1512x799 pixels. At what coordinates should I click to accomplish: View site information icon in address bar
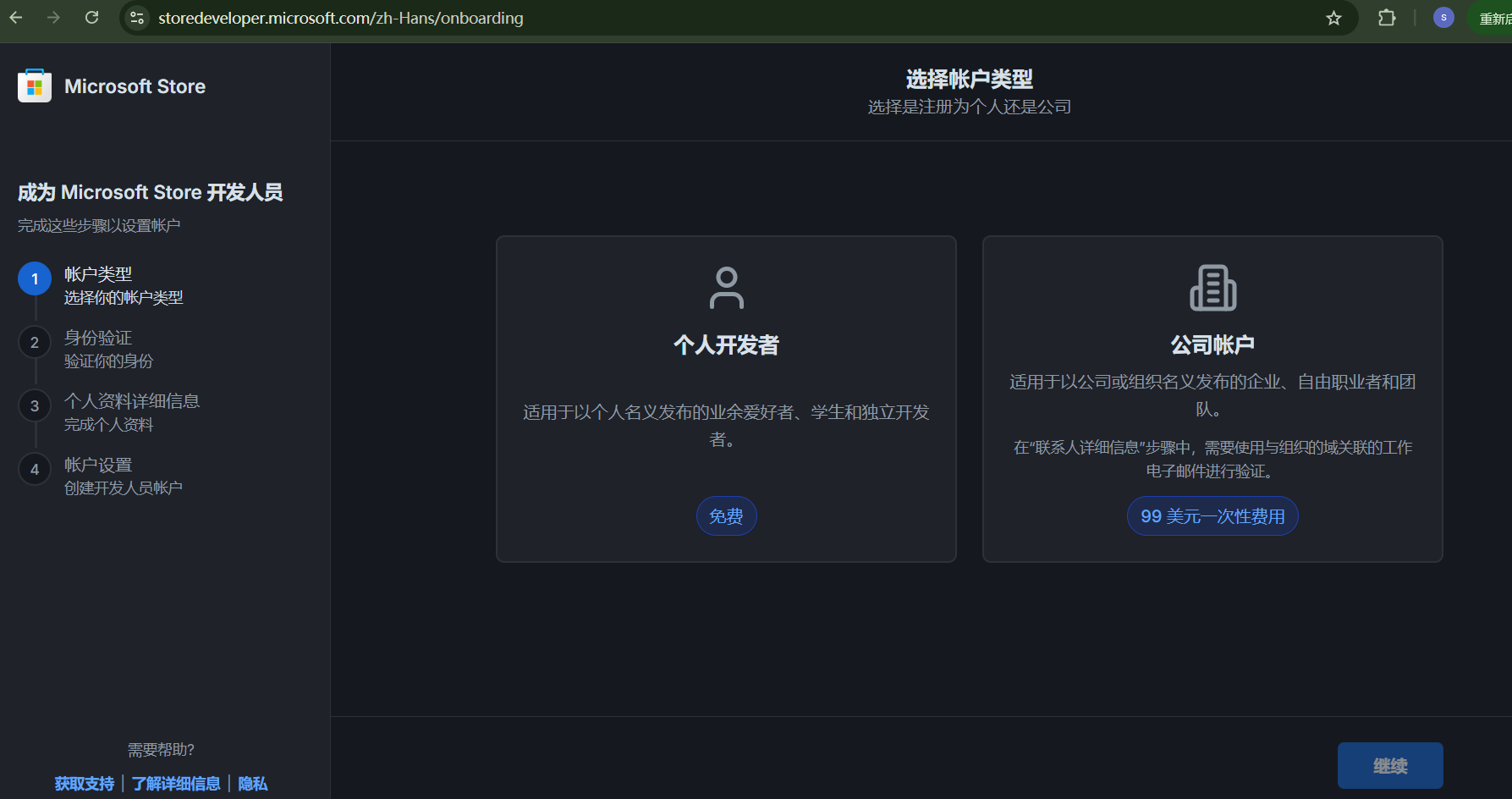tap(137, 18)
